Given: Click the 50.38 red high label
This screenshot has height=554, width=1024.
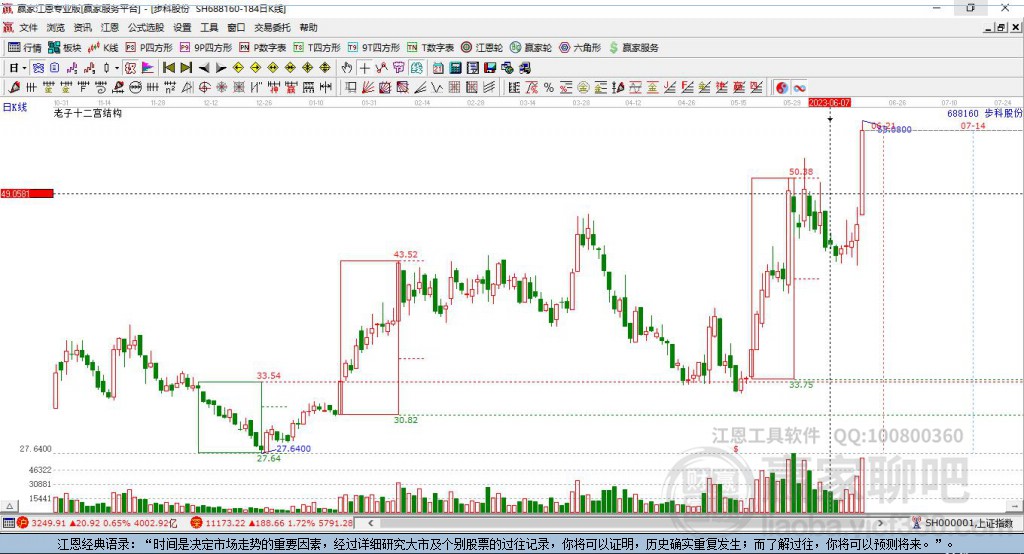Looking at the screenshot, I should coord(801,172).
